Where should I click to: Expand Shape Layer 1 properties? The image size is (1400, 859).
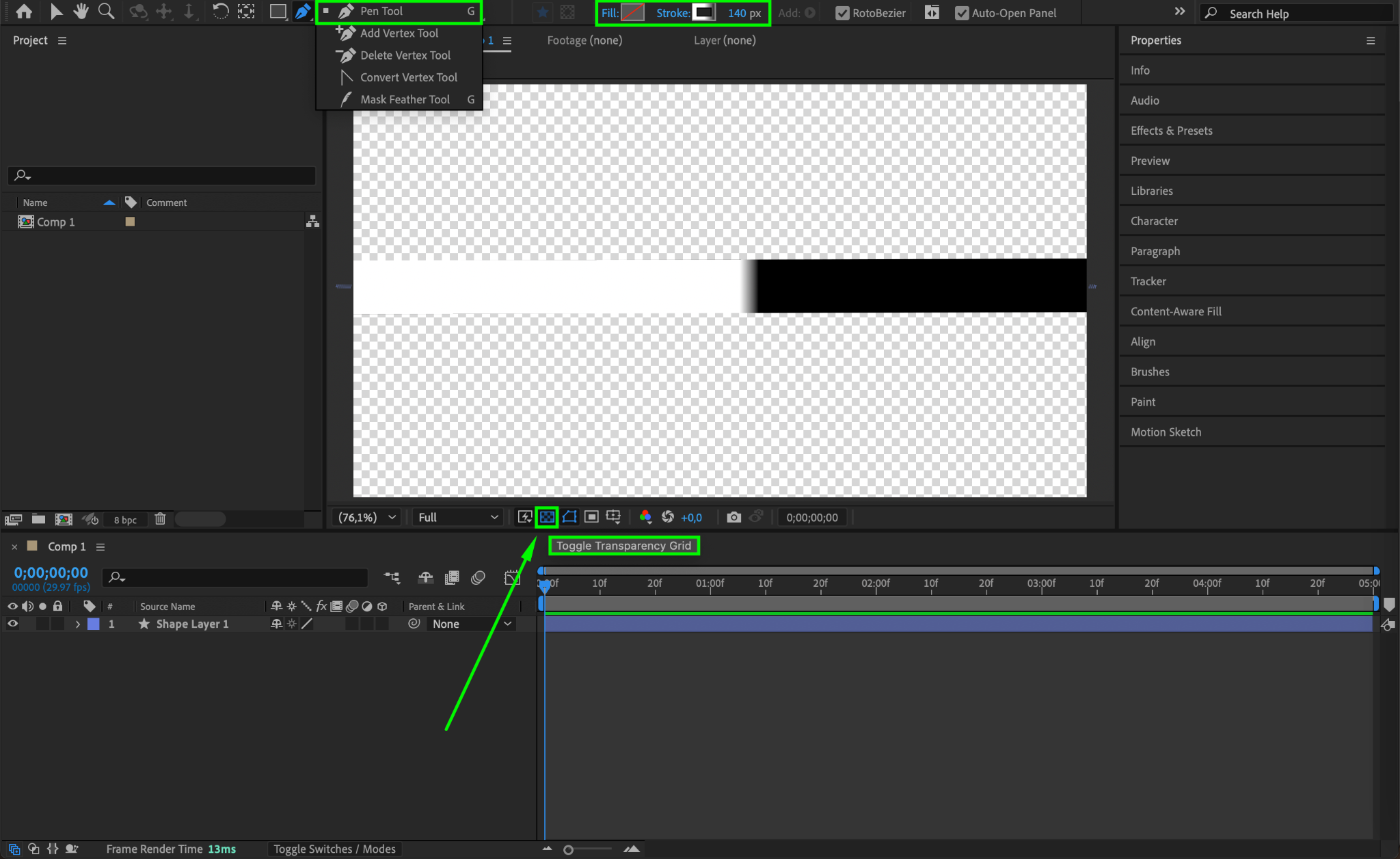(78, 624)
